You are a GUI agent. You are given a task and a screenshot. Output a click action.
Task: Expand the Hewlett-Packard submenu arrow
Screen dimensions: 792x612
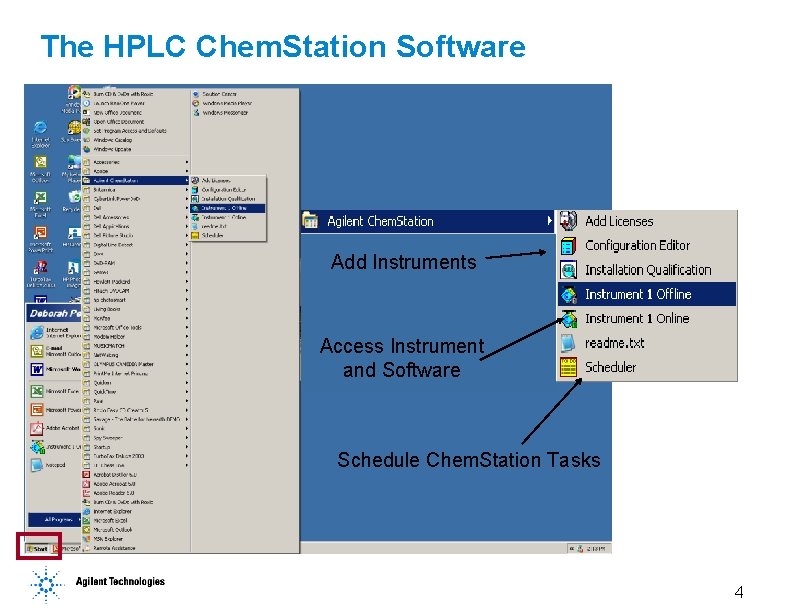186,281
